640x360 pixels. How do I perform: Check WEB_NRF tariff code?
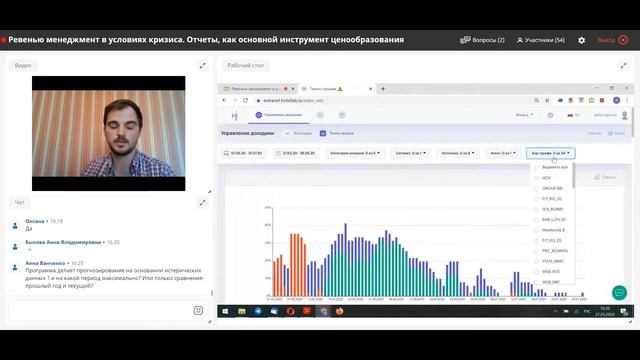pyautogui.click(x=536, y=282)
